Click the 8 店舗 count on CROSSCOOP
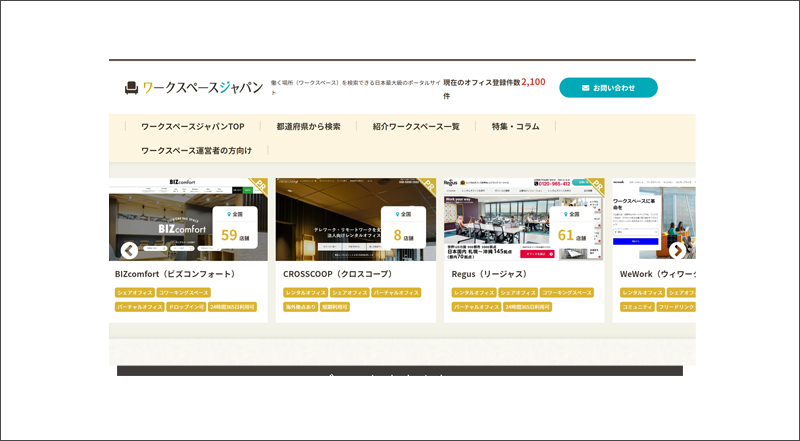Viewport: 800px width, 441px height. click(403, 235)
